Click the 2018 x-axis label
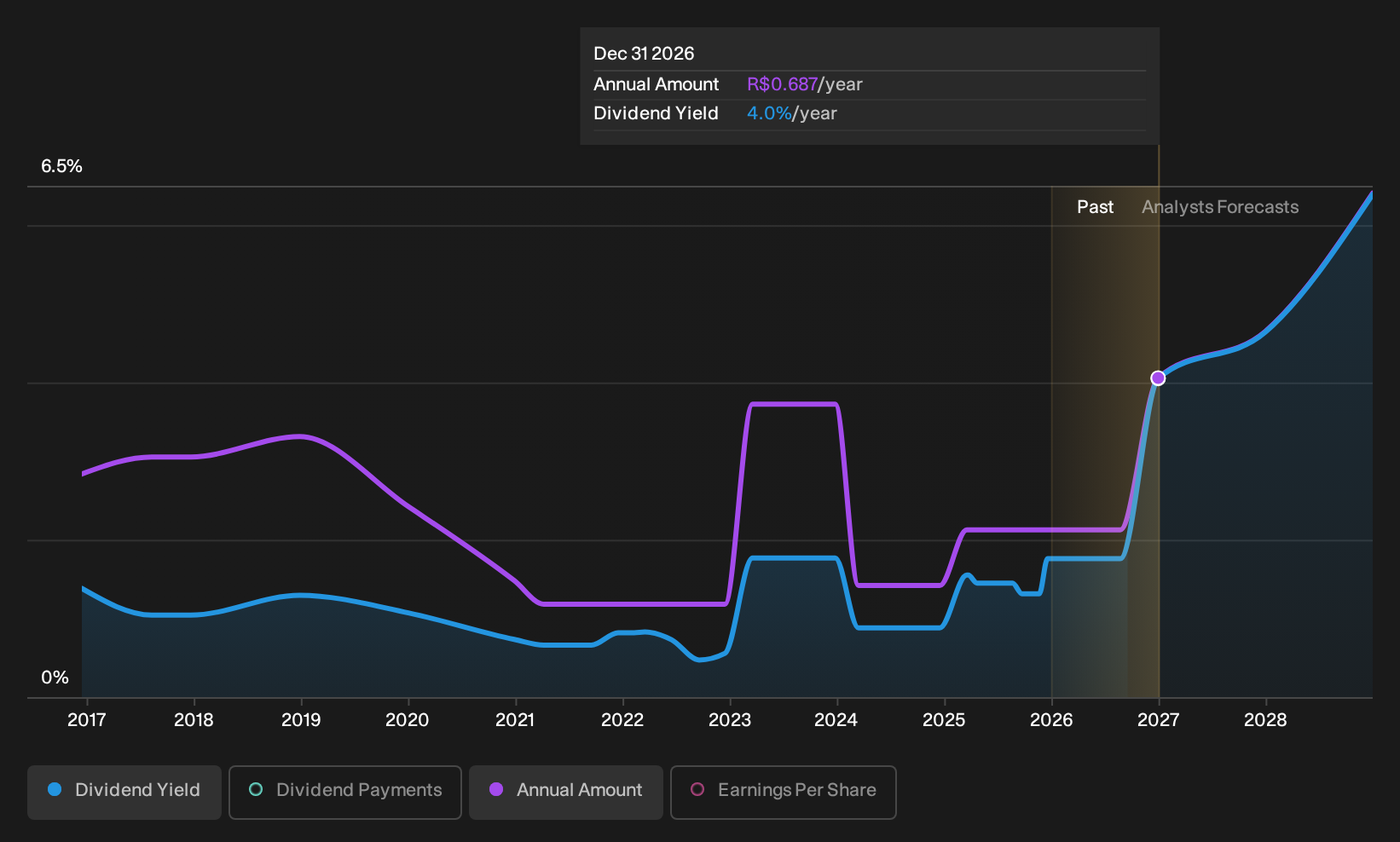 [194, 720]
